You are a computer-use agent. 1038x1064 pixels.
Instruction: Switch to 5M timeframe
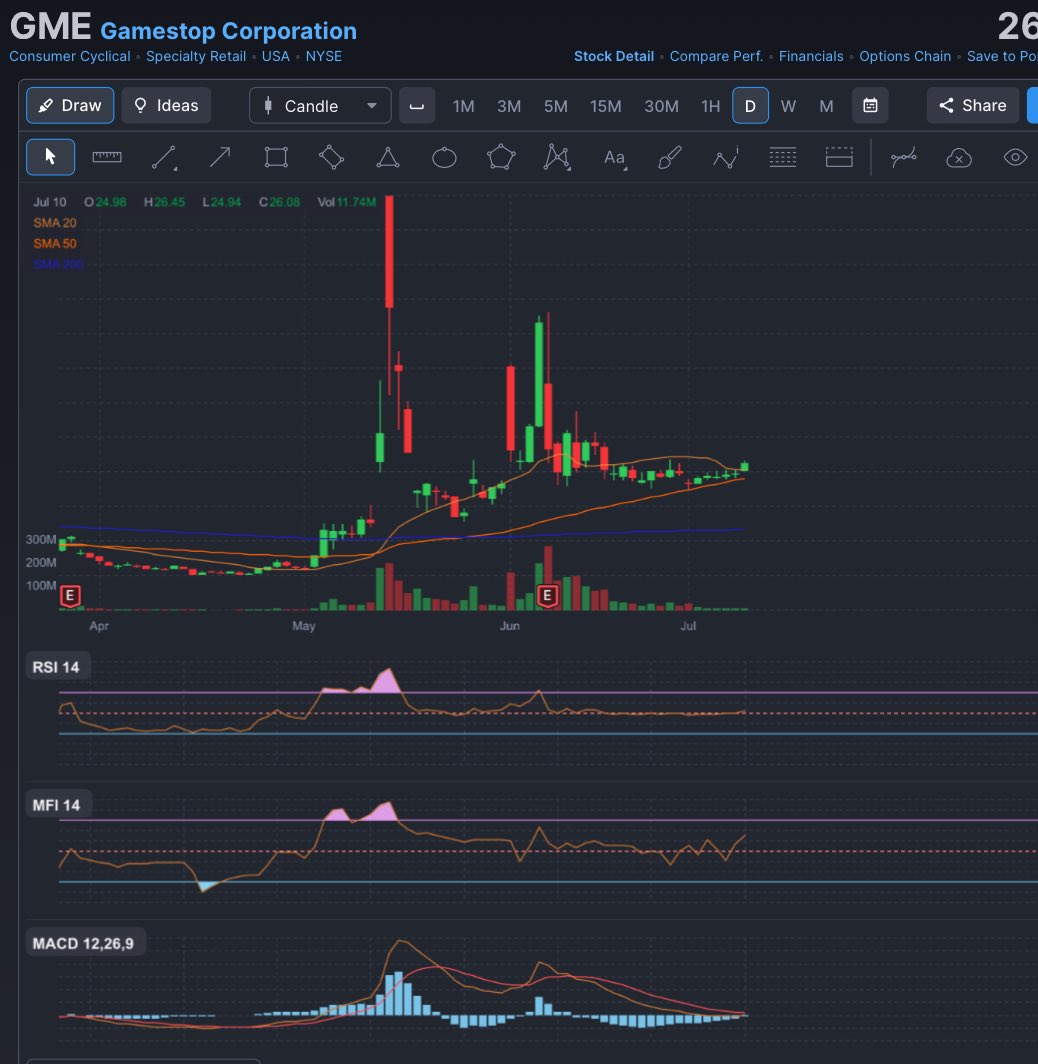click(556, 107)
